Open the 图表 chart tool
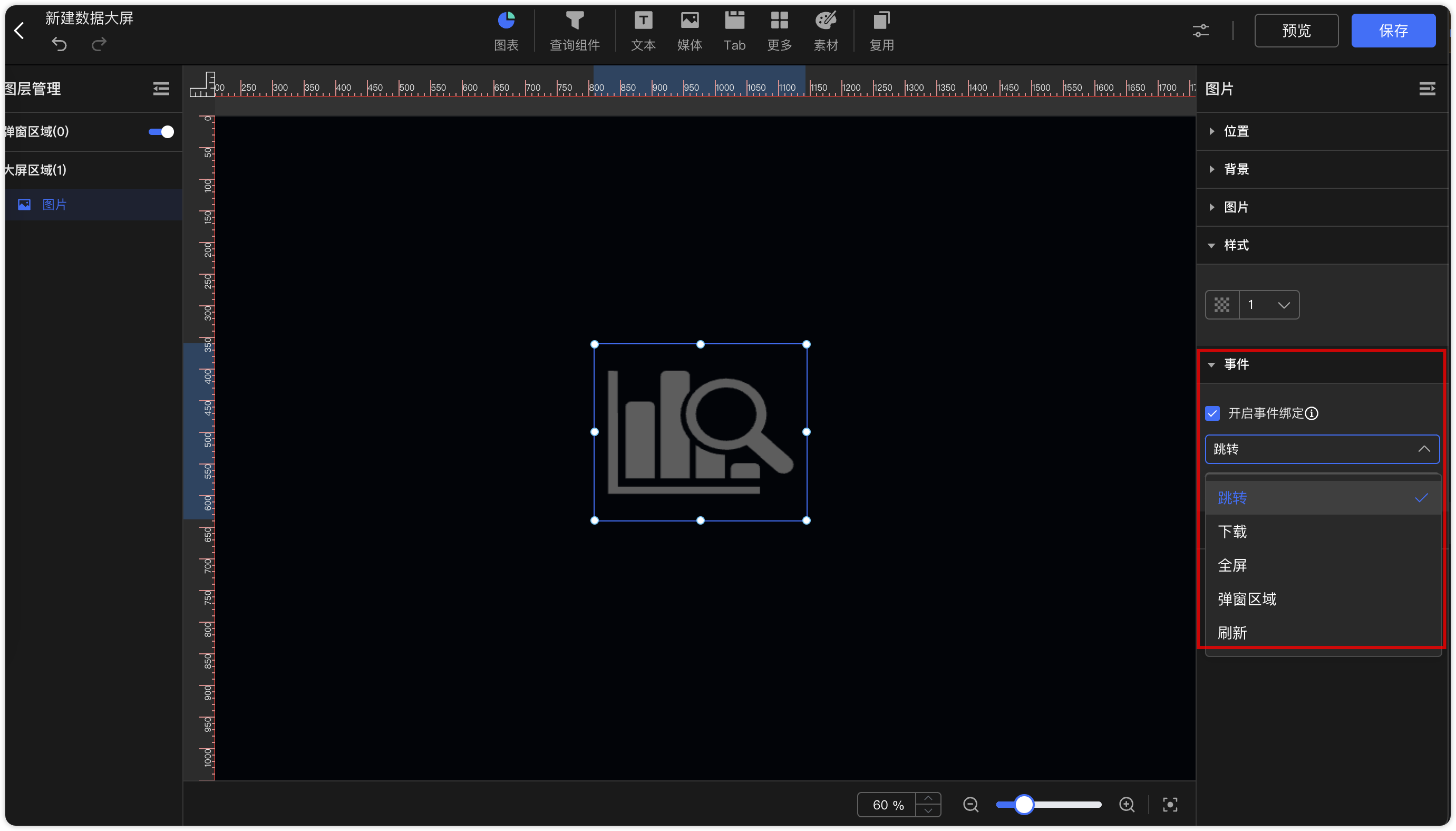The width and height of the screenshot is (1456, 831). click(x=506, y=32)
